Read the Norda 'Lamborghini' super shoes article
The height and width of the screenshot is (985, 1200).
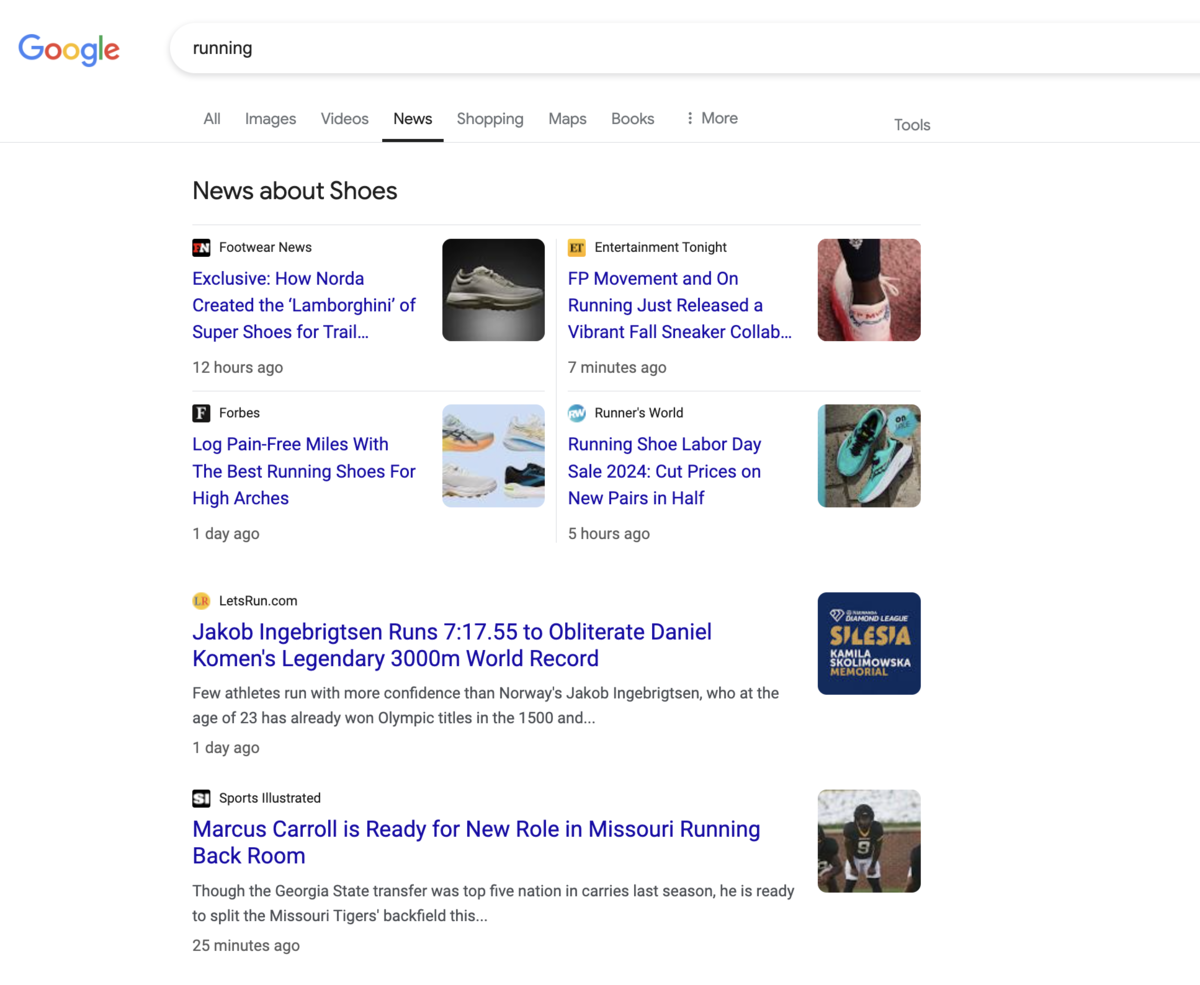(x=303, y=305)
